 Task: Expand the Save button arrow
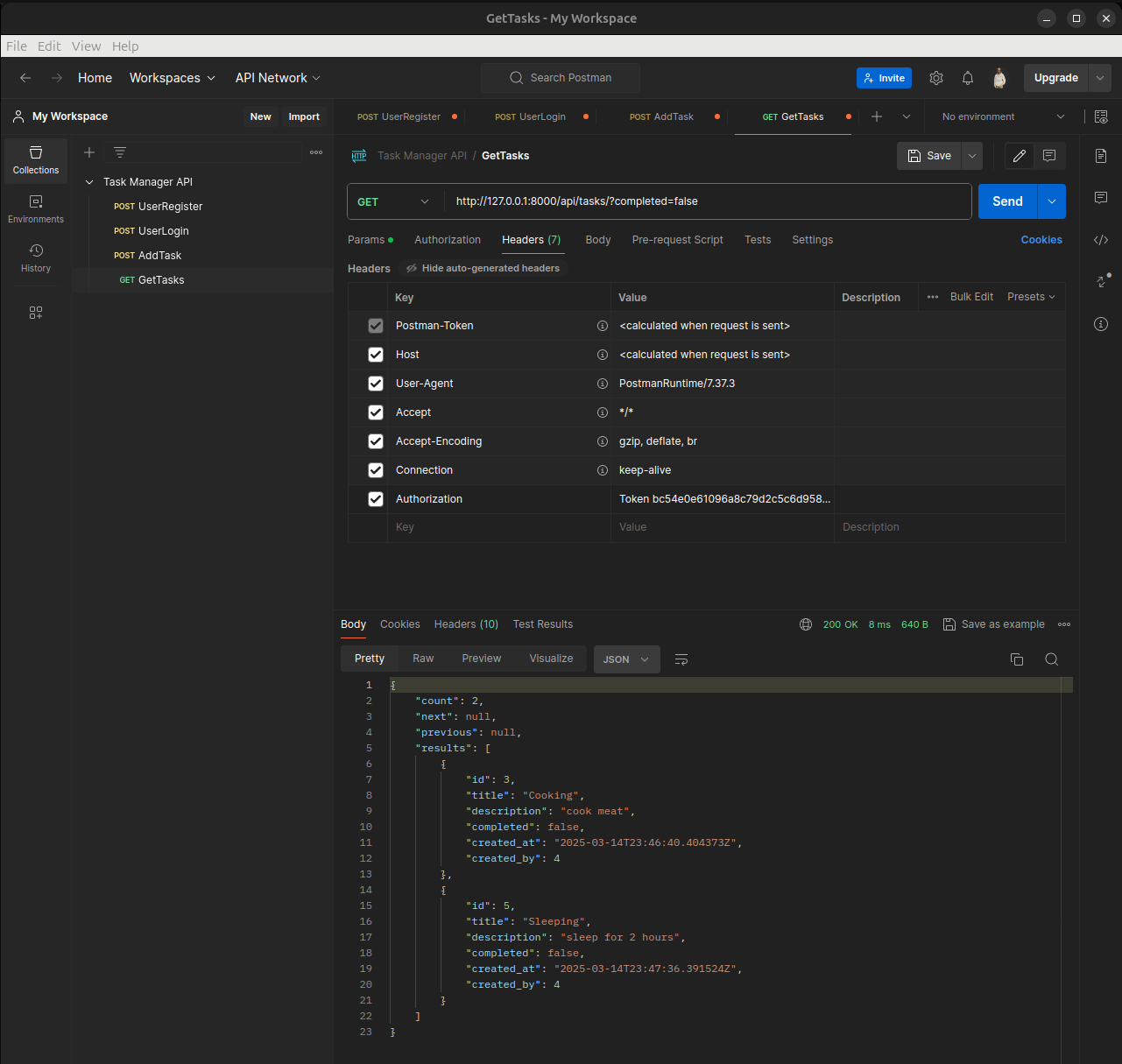(x=972, y=156)
